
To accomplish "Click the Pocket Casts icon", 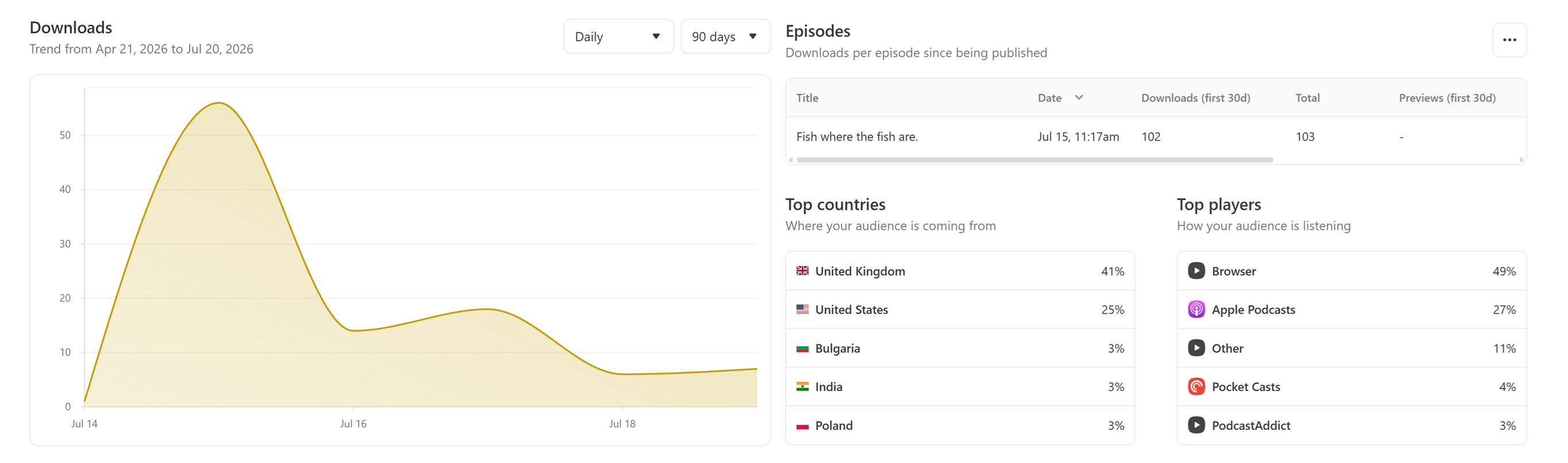I will [1196, 387].
